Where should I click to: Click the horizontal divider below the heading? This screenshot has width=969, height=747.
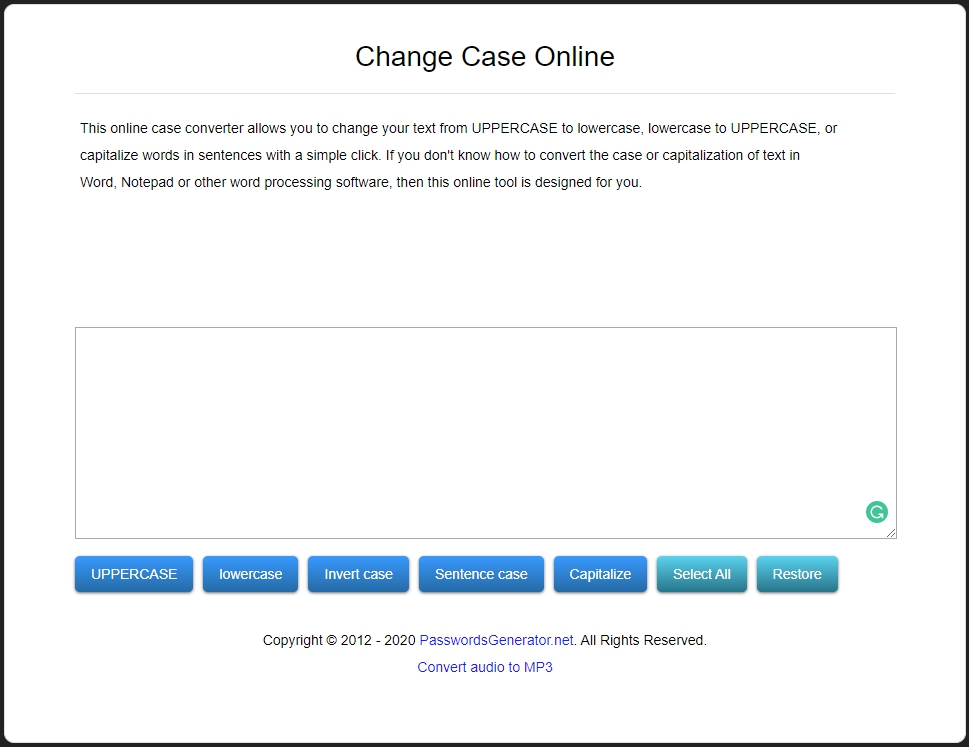tap(485, 93)
